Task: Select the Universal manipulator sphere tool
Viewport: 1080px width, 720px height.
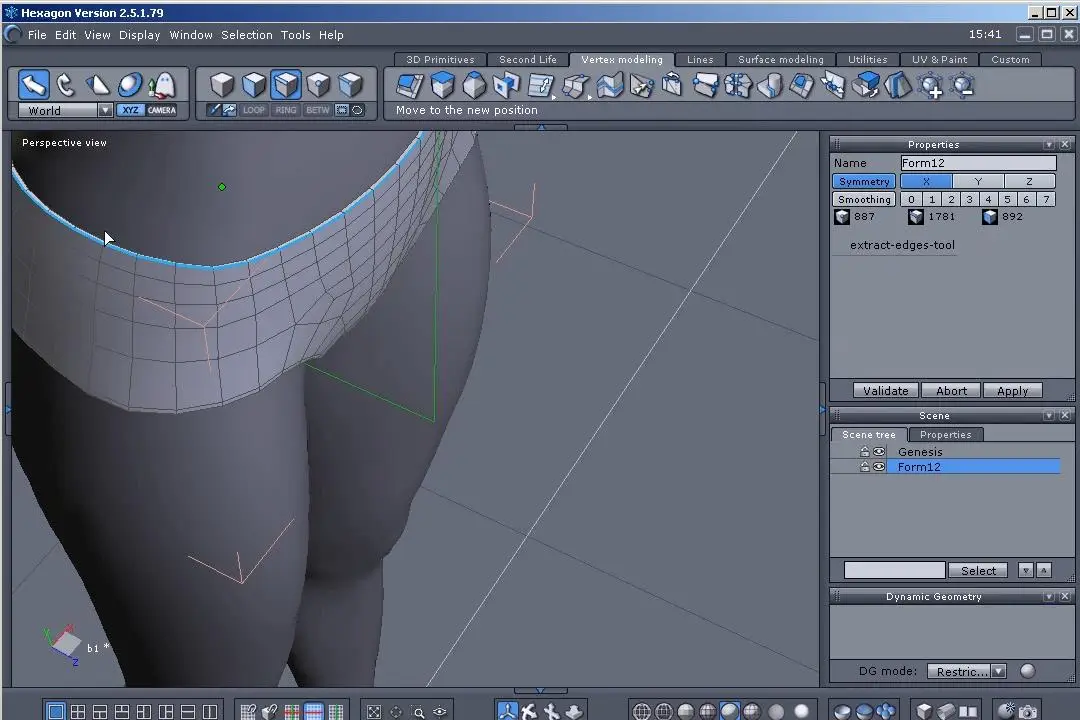Action: pos(129,85)
